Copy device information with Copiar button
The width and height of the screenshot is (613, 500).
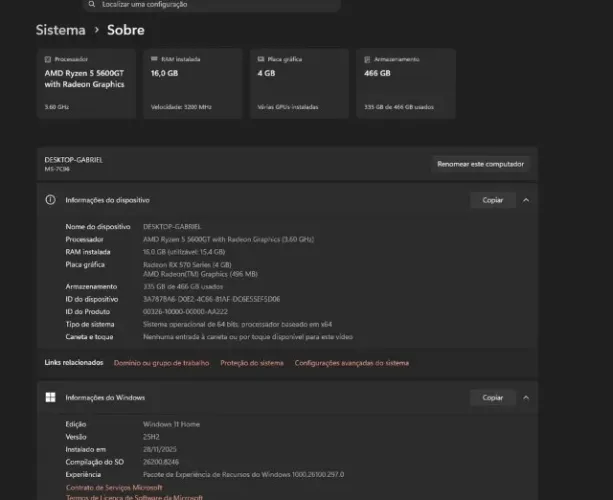click(493, 200)
